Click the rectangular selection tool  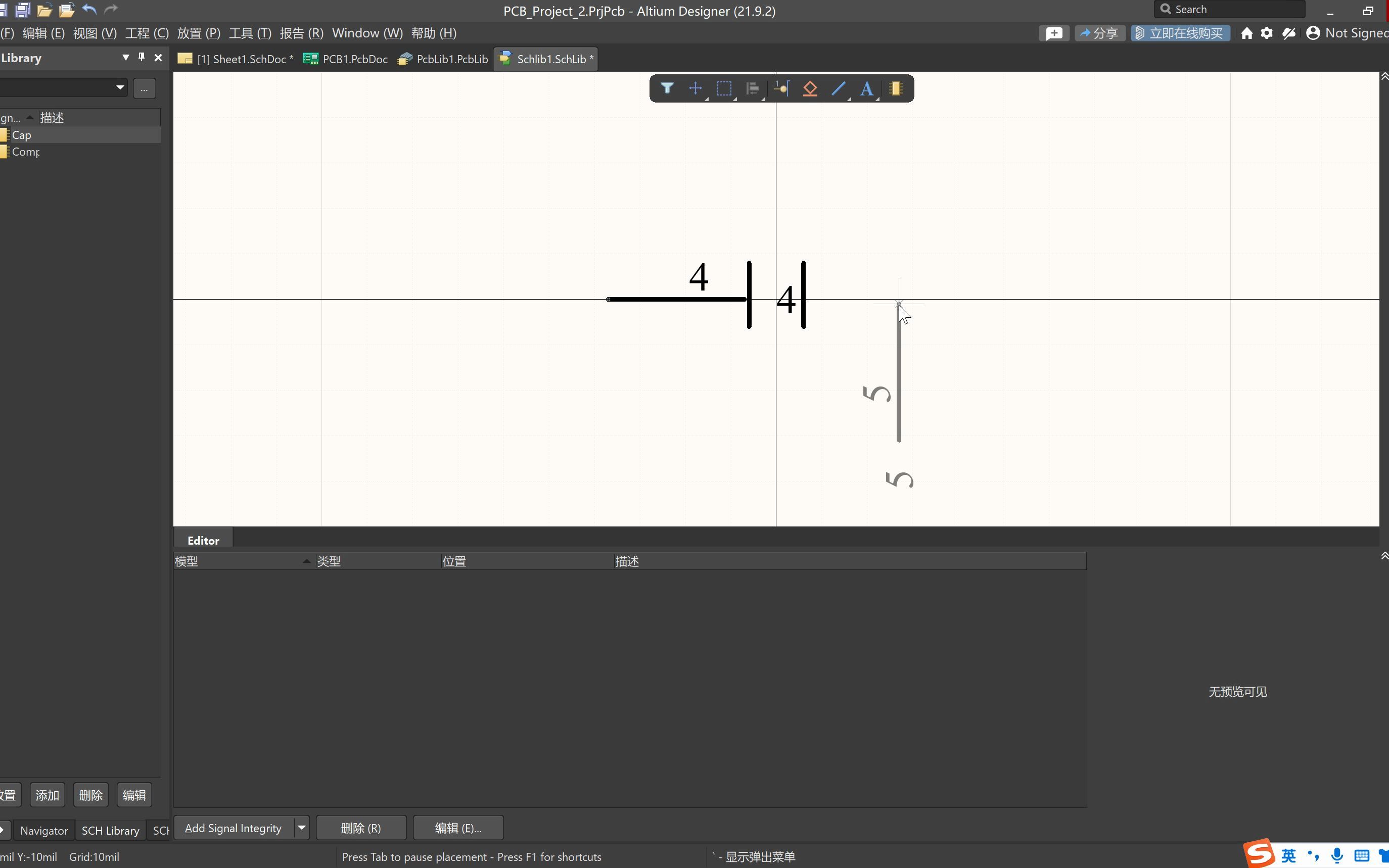[x=723, y=88]
